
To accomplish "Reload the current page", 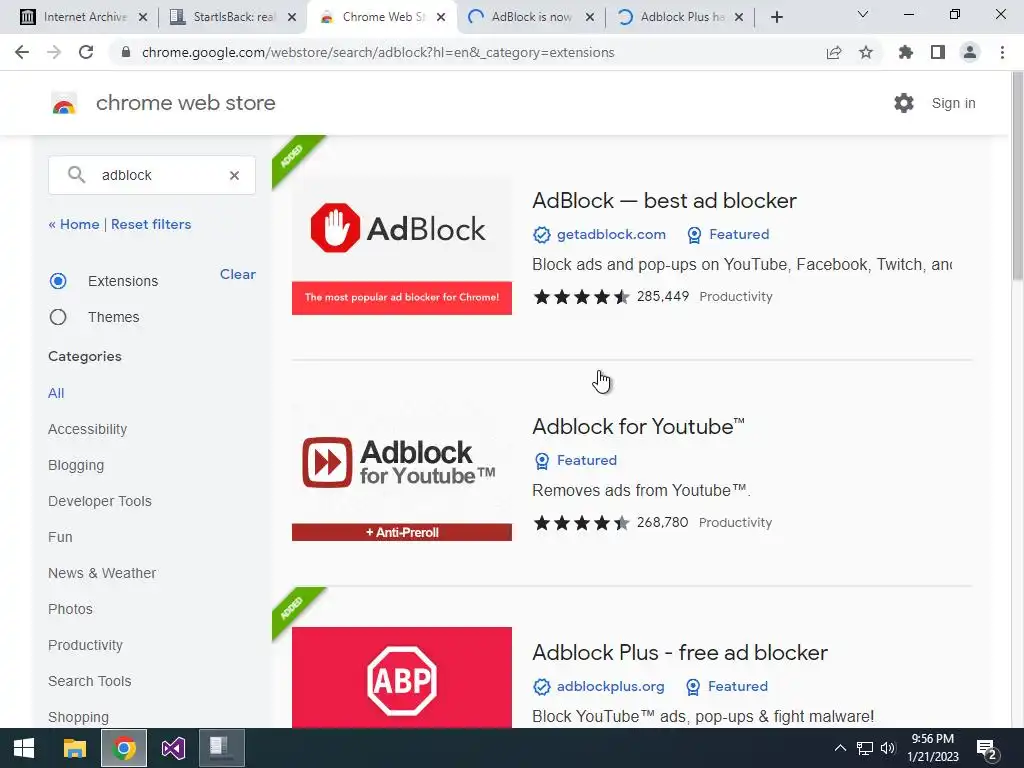I will [x=86, y=52].
